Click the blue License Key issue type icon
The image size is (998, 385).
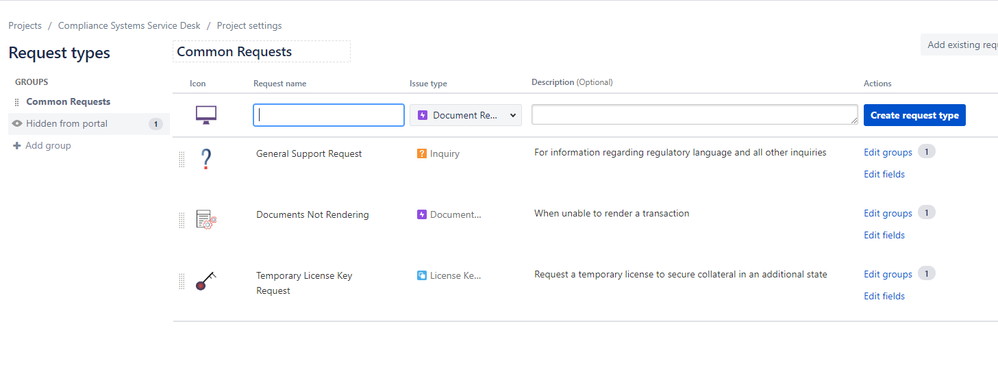(421, 276)
